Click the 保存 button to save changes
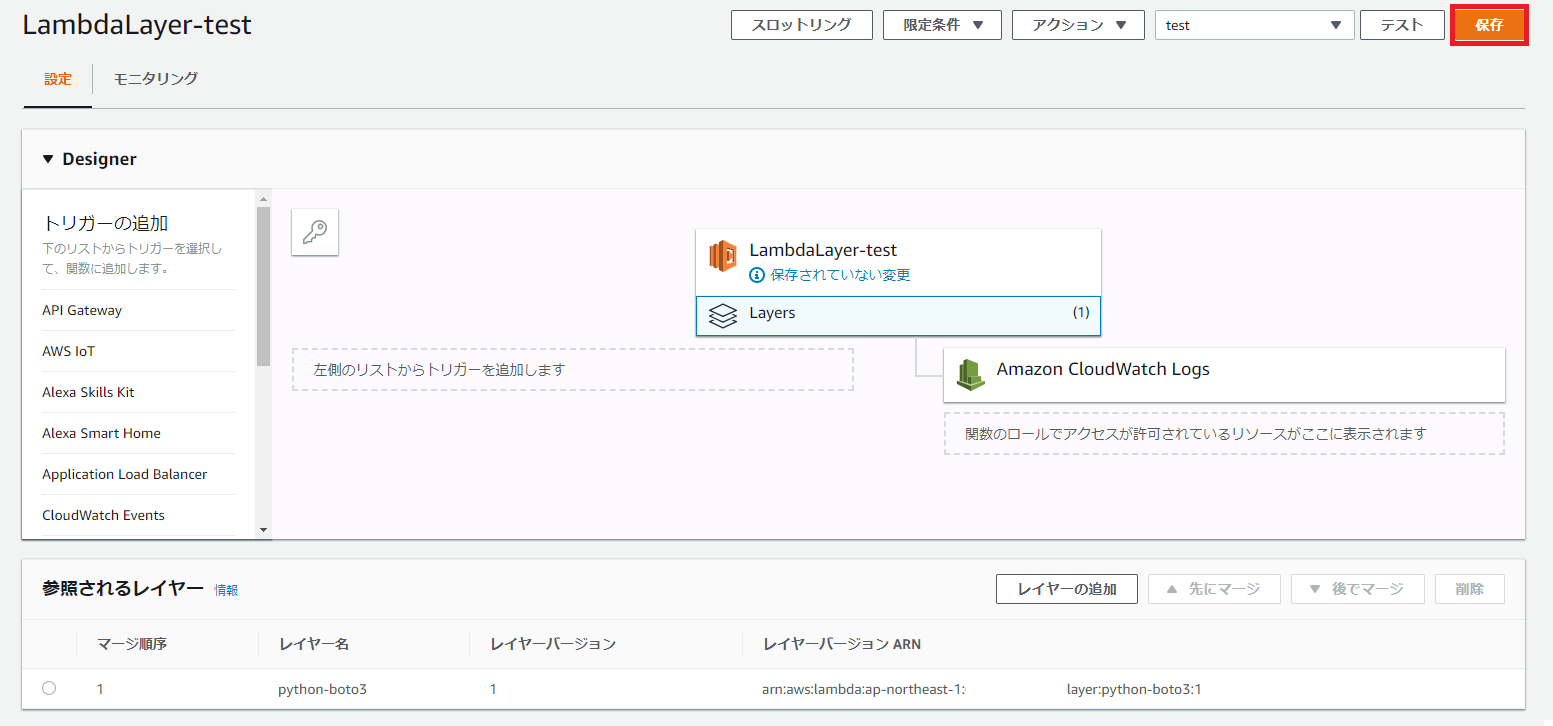 click(1489, 25)
